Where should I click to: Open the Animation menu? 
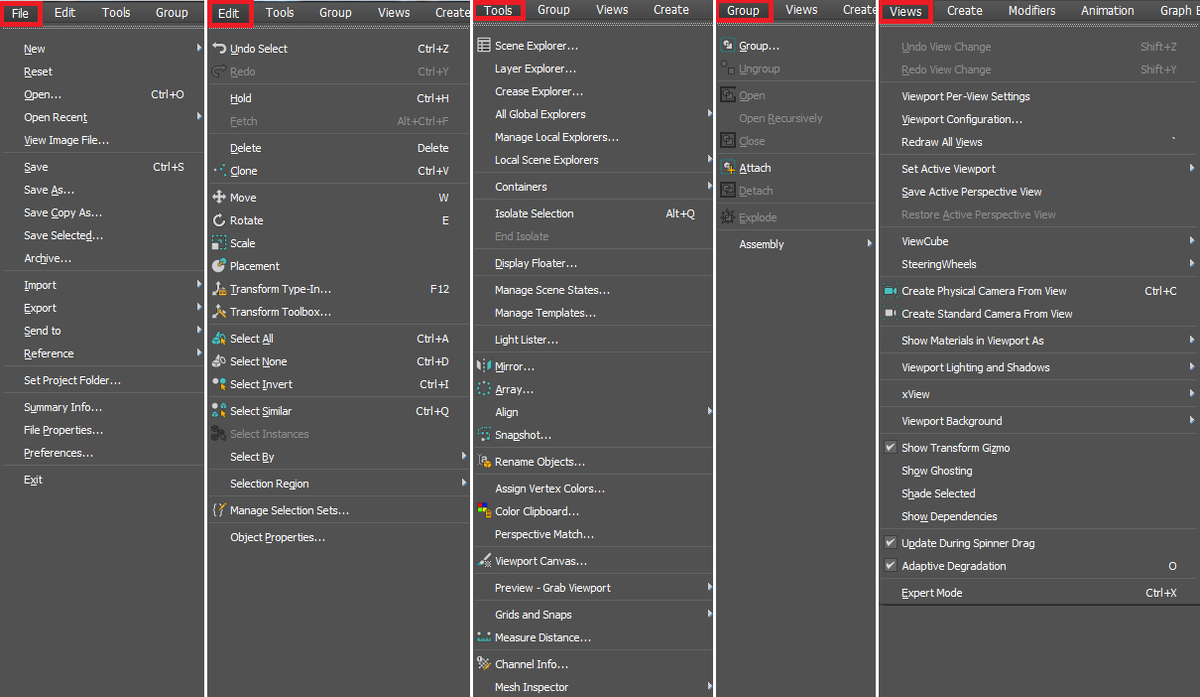point(1107,11)
